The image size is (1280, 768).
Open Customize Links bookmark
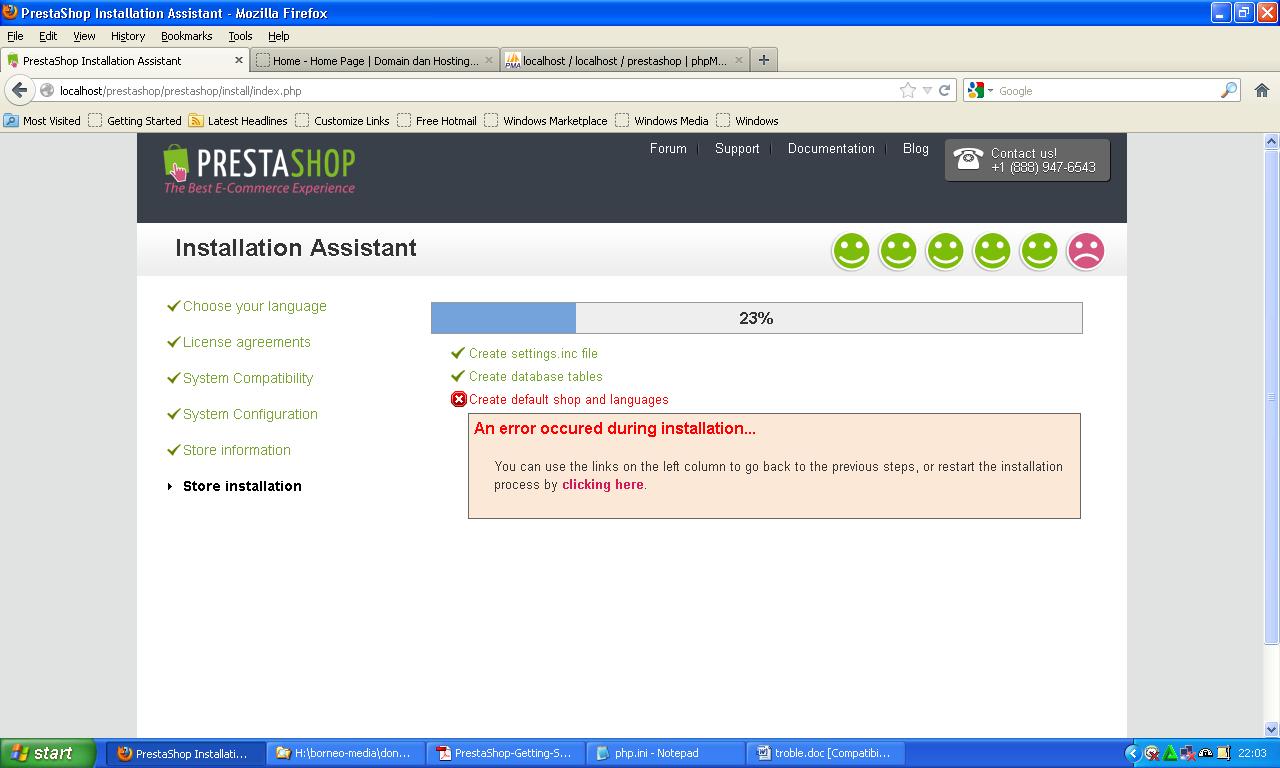(x=342, y=121)
